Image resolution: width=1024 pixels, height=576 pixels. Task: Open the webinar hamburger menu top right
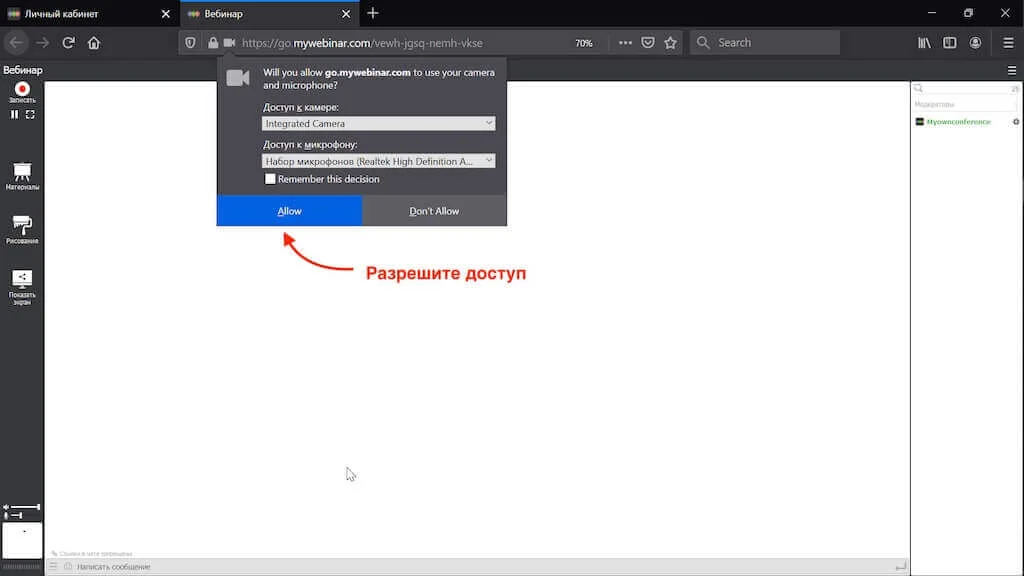(1012, 70)
